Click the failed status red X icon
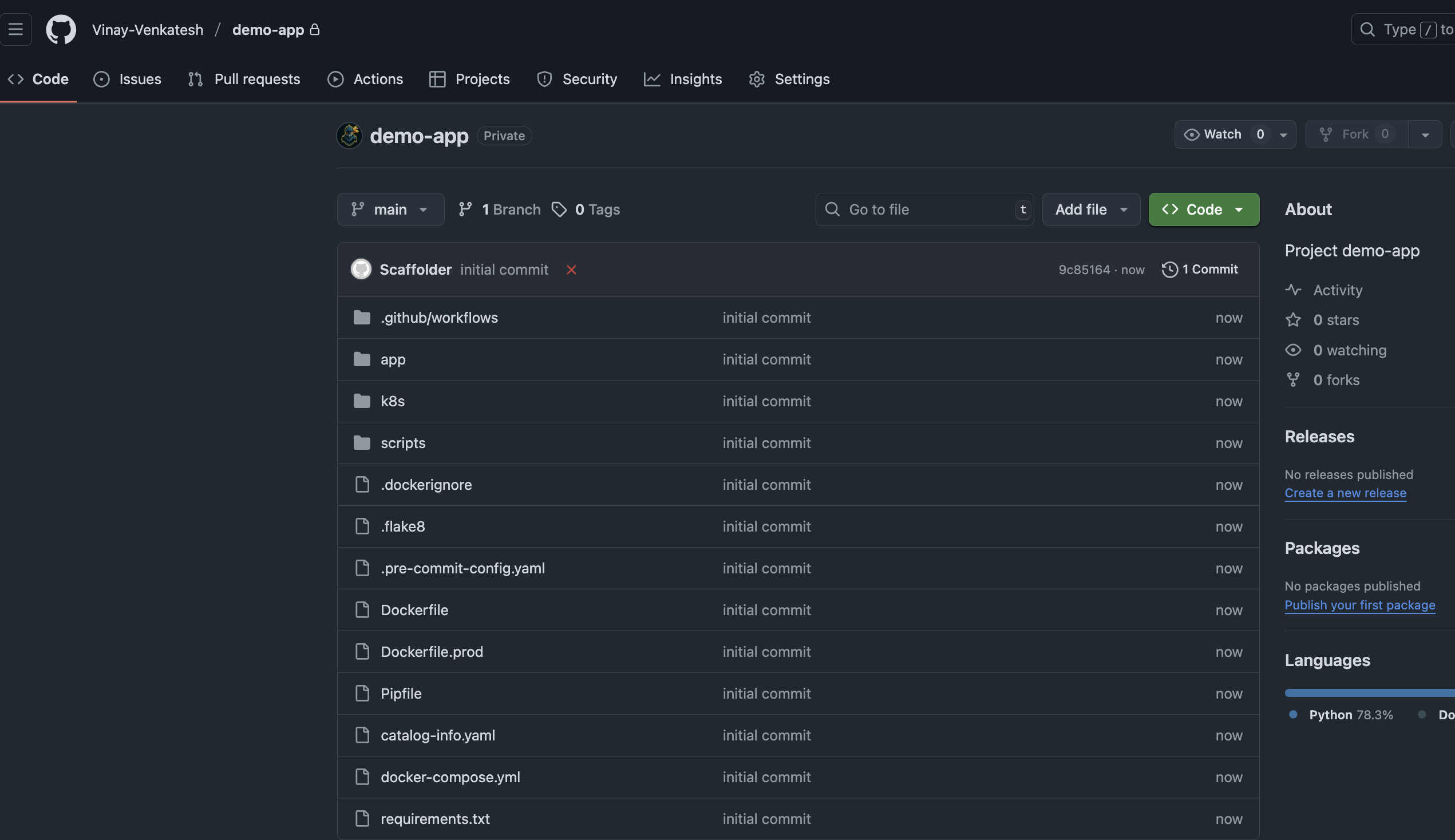The width and height of the screenshot is (1455, 840). (571, 270)
